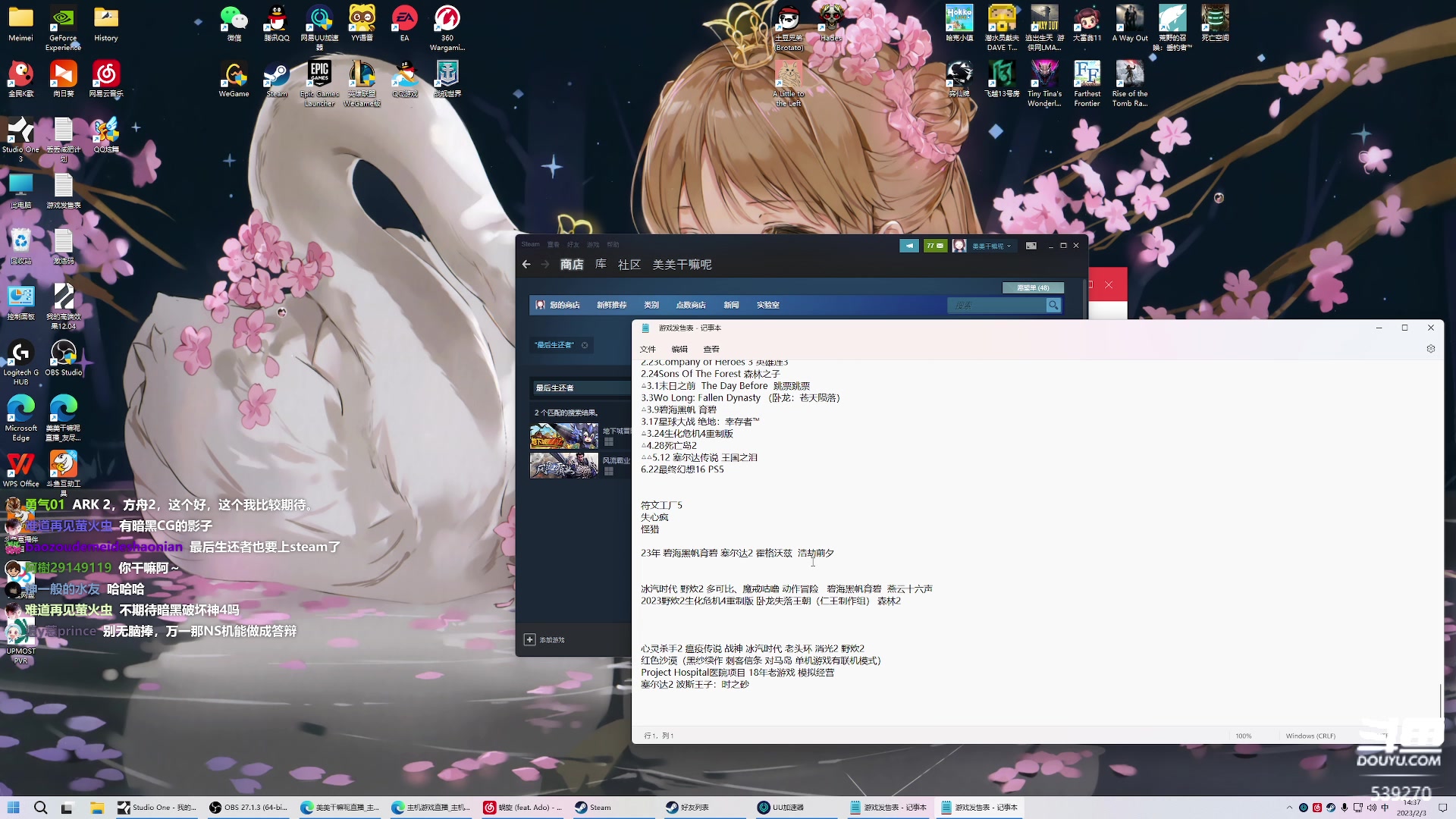The image size is (1456, 819).
Task: Switch to OBS 27.1.3 in the taskbar
Action: pos(249,808)
